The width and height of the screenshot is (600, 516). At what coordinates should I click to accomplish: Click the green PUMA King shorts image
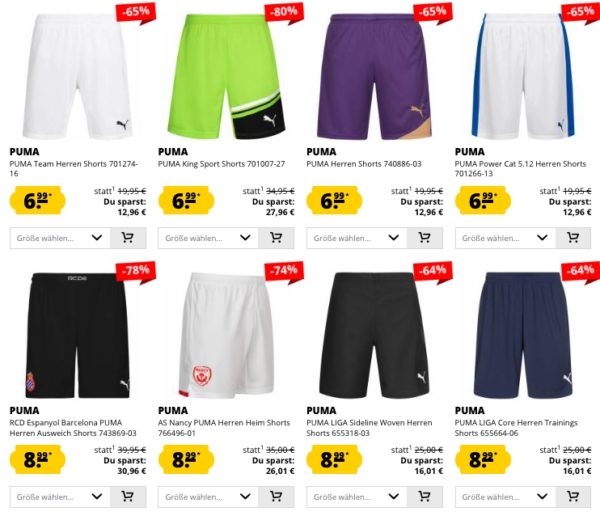[226, 77]
